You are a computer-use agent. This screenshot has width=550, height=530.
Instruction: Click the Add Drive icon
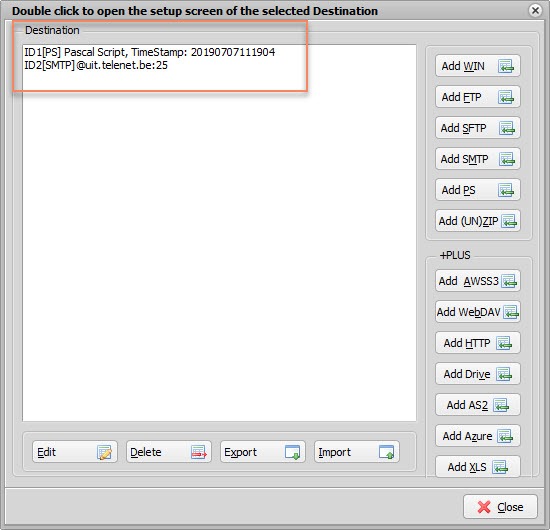504,374
